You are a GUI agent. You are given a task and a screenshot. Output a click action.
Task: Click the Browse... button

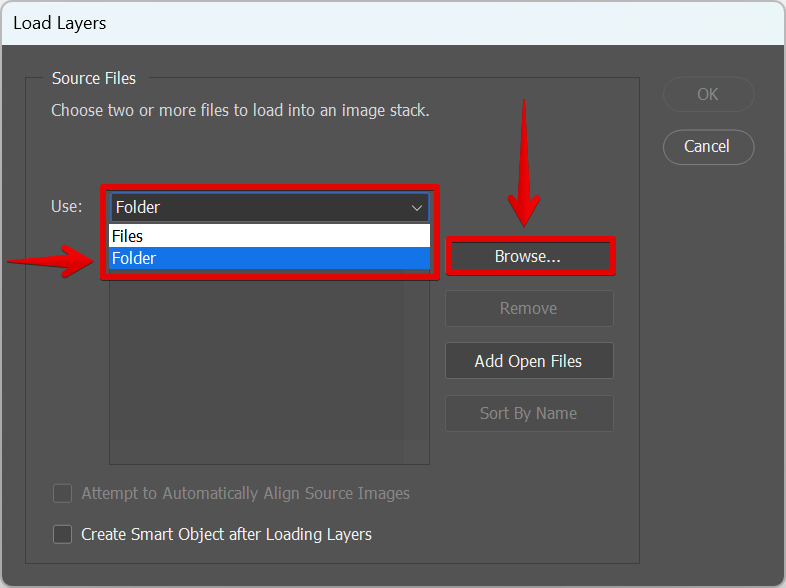click(x=528, y=256)
